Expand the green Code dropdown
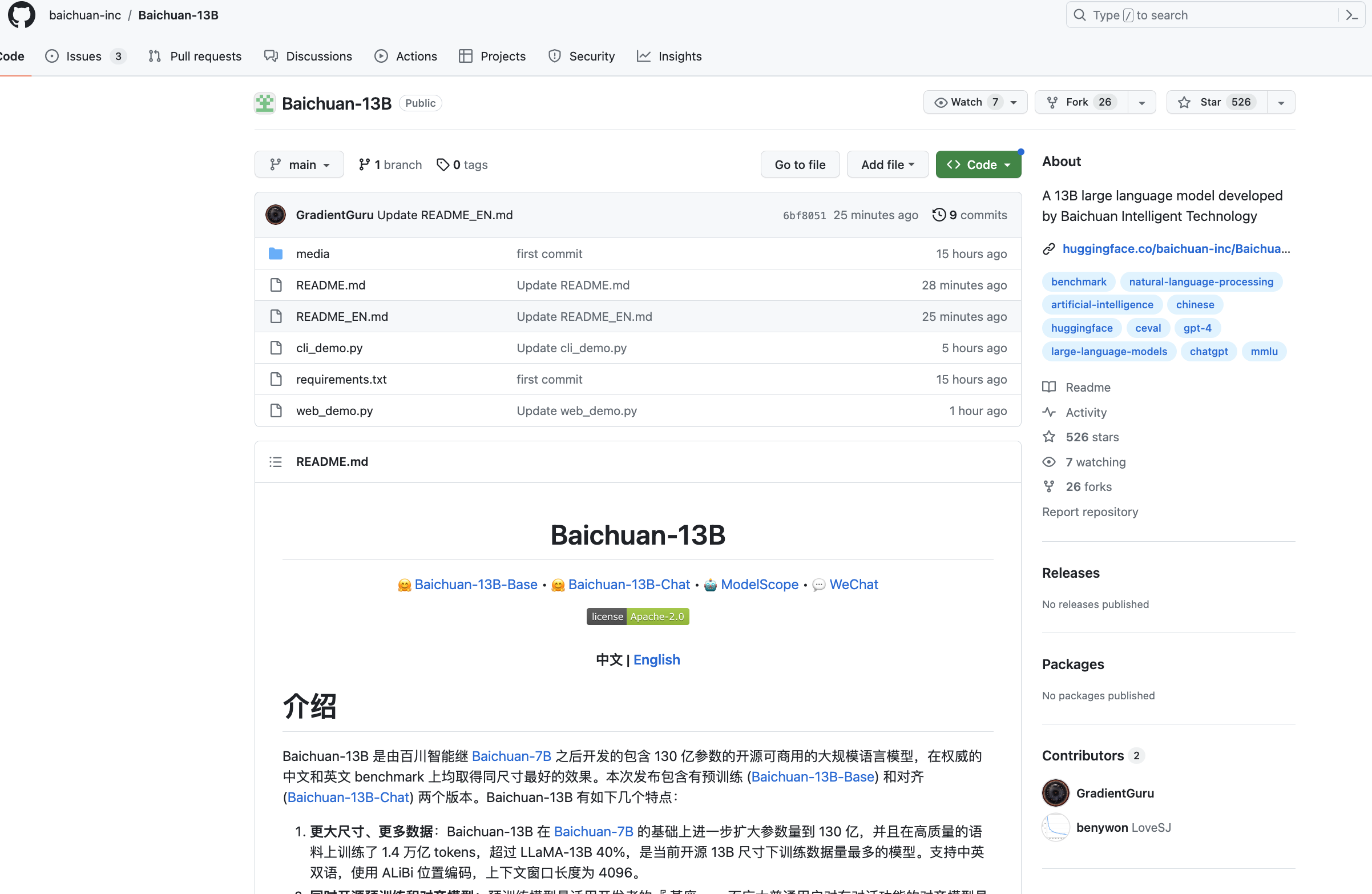This screenshot has height=894, width=1372. pyautogui.click(x=978, y=165)
